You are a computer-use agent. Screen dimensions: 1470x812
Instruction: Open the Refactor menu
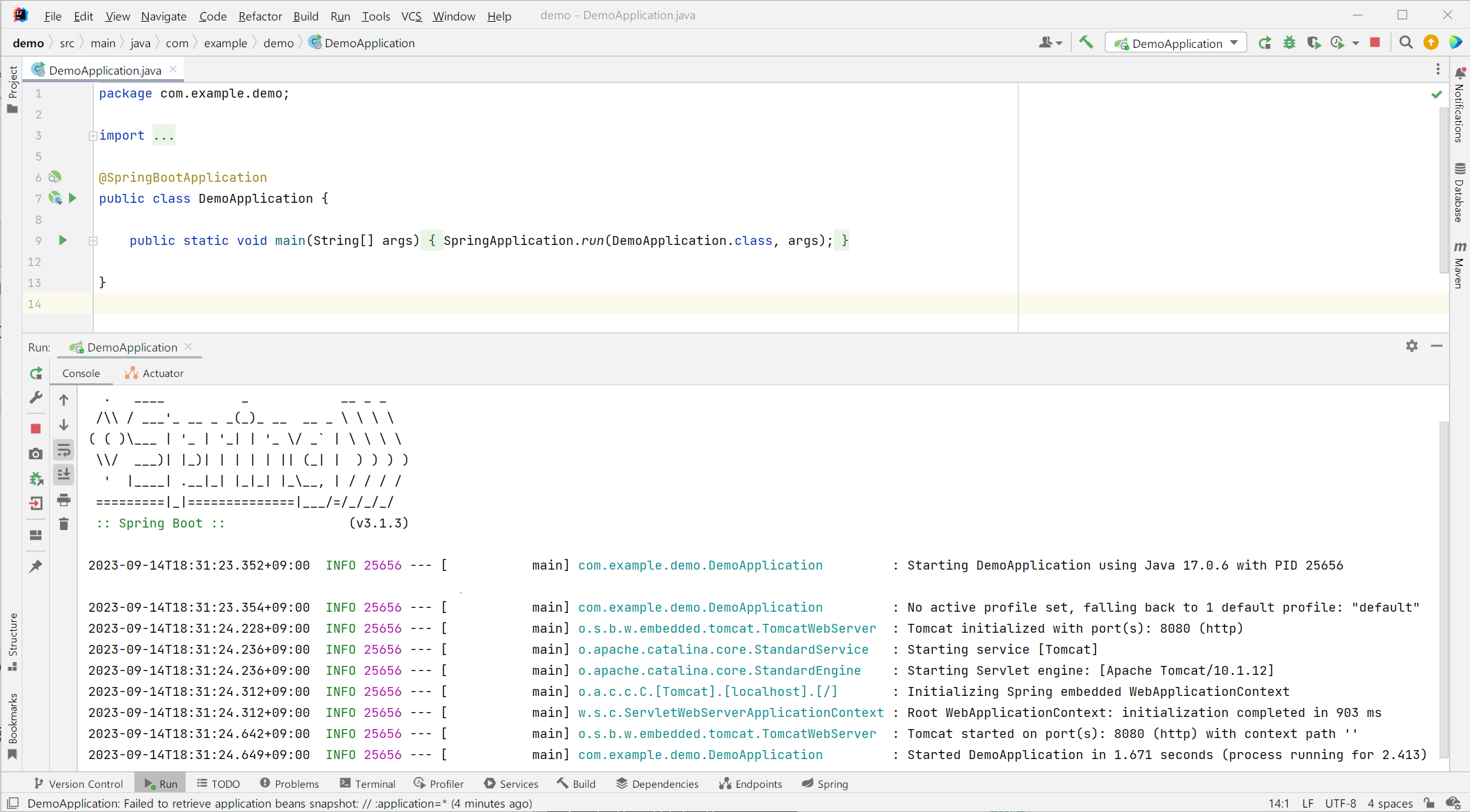click(x=260, y=16)
